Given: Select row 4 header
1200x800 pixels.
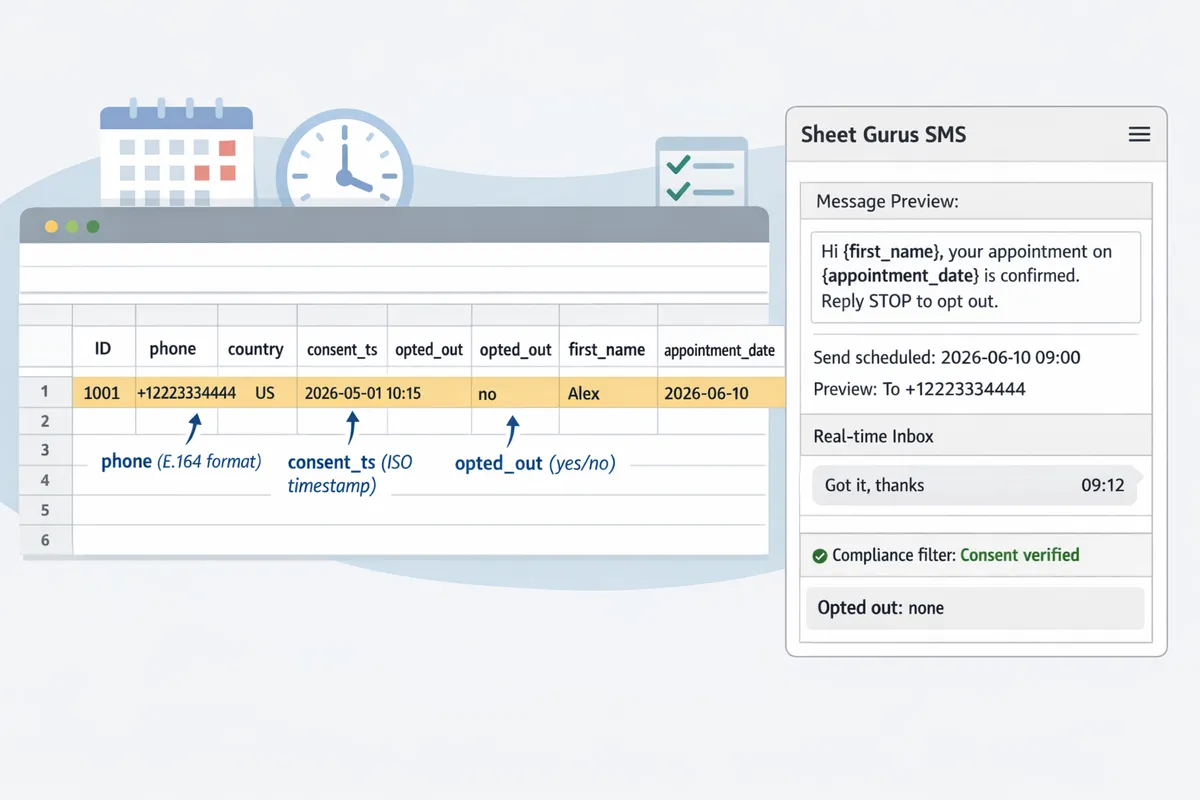Looking at the screenshot, I should (x=45, y=480).
